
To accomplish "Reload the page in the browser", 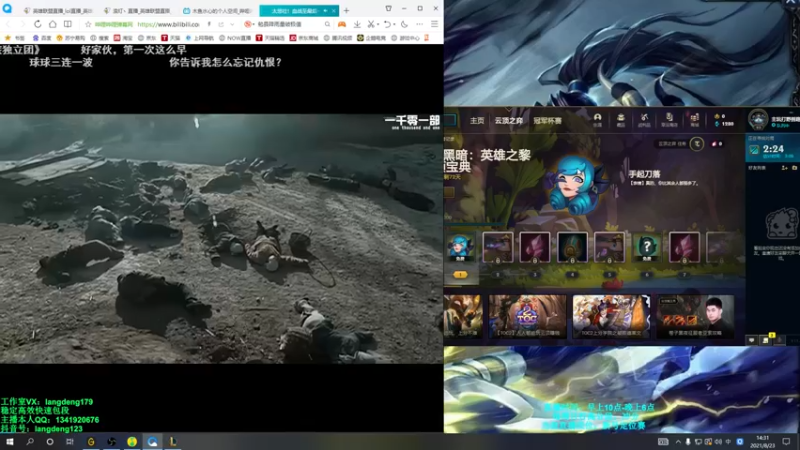I will point(37,24).
